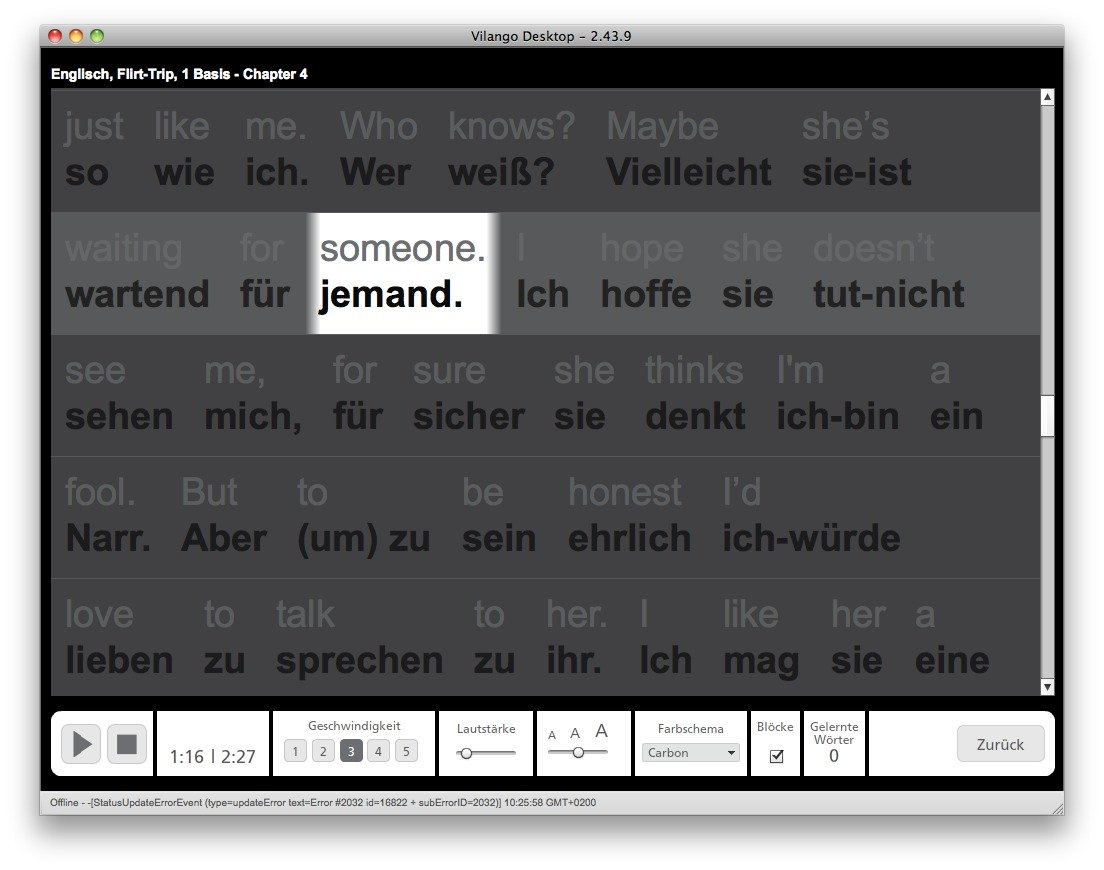Image resolution: width=1104 pixels, height=870 pixels.
Task: Click the word 'Who / Wer'
Action: 379,150
